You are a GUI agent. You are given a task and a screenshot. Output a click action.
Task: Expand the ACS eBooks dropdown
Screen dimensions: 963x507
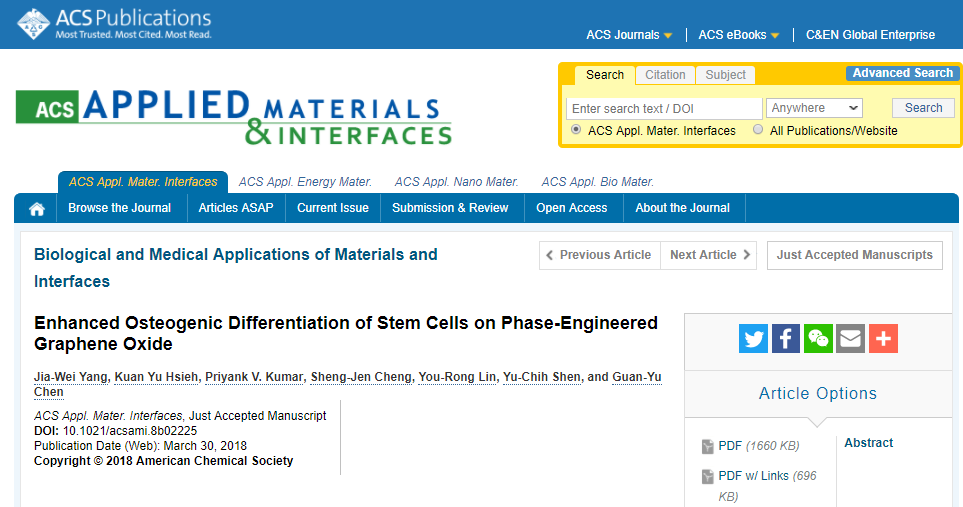(738, 35)
